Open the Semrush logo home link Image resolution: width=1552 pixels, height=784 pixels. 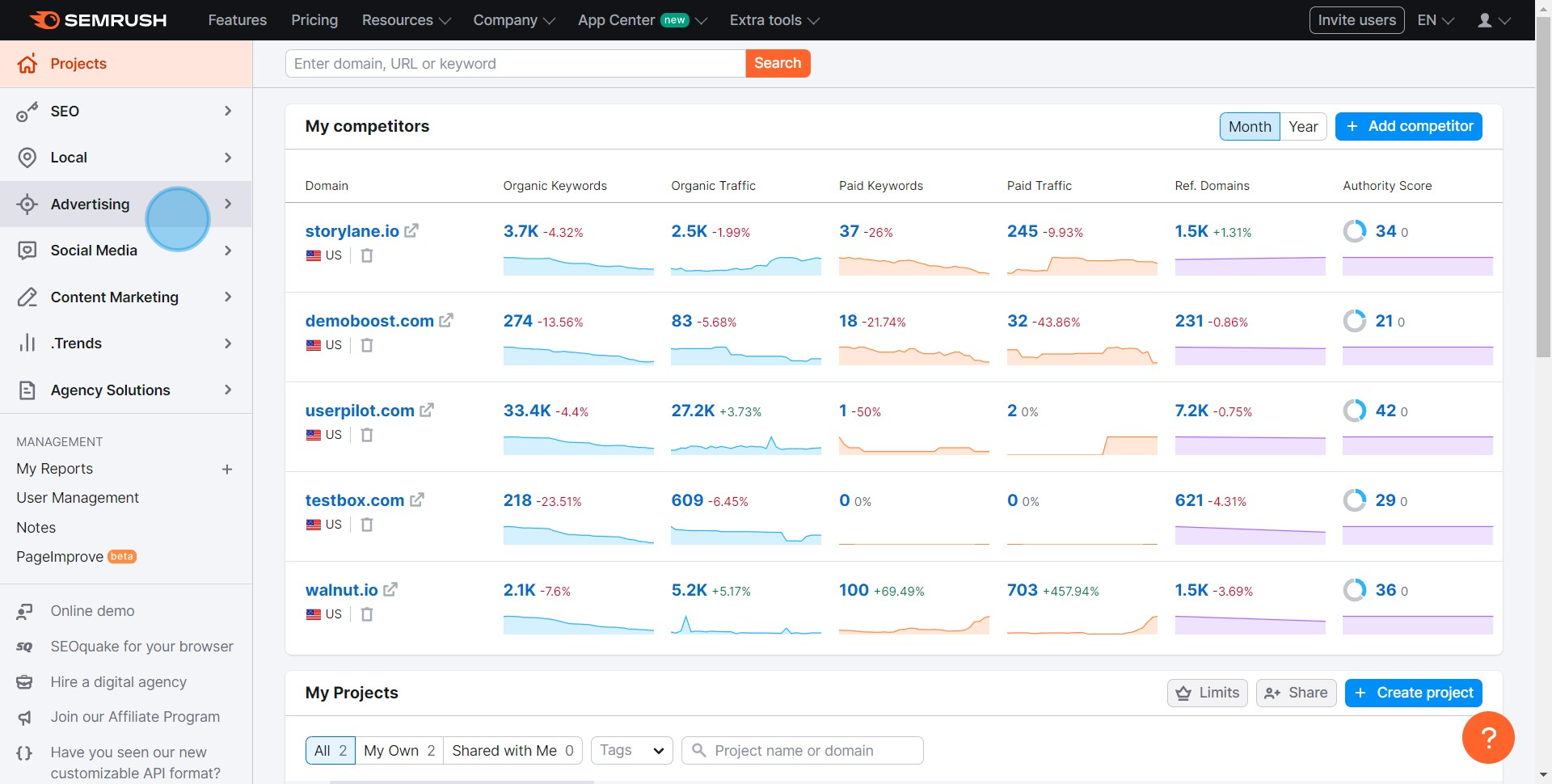pyautogui.click(x=98, y=20)
